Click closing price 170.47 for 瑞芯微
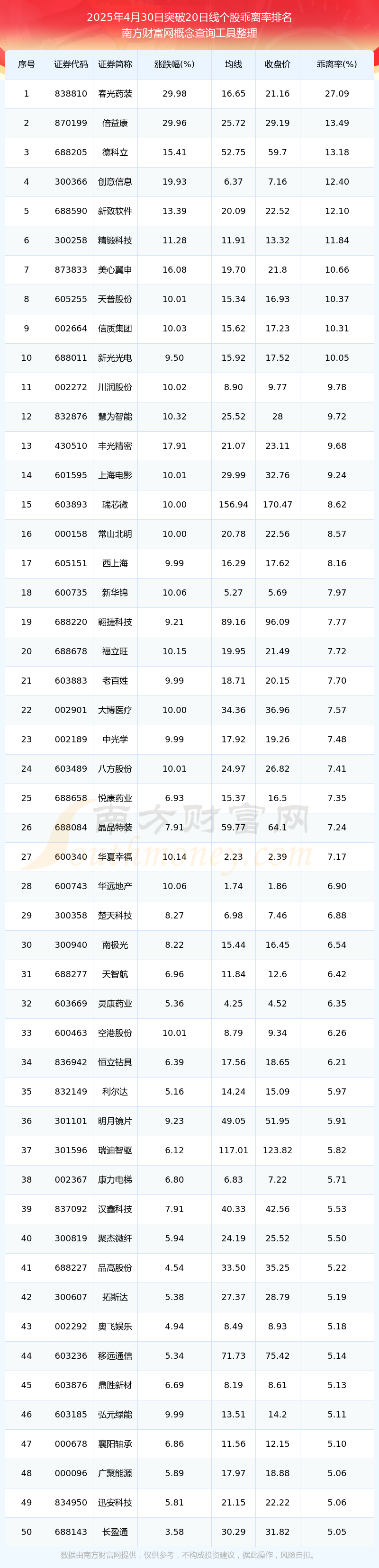 click(x=277, y=505)
